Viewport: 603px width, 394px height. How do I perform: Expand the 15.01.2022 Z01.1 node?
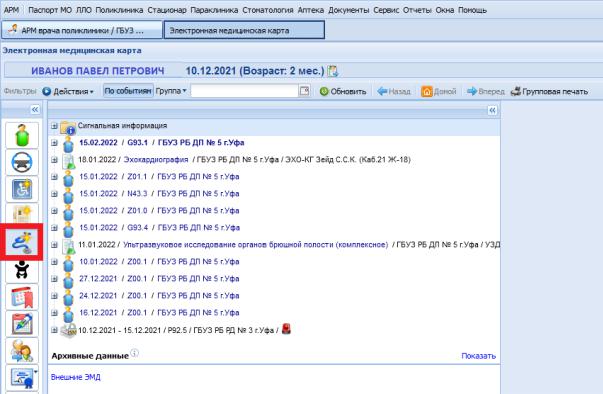click(x=54, y=177)
